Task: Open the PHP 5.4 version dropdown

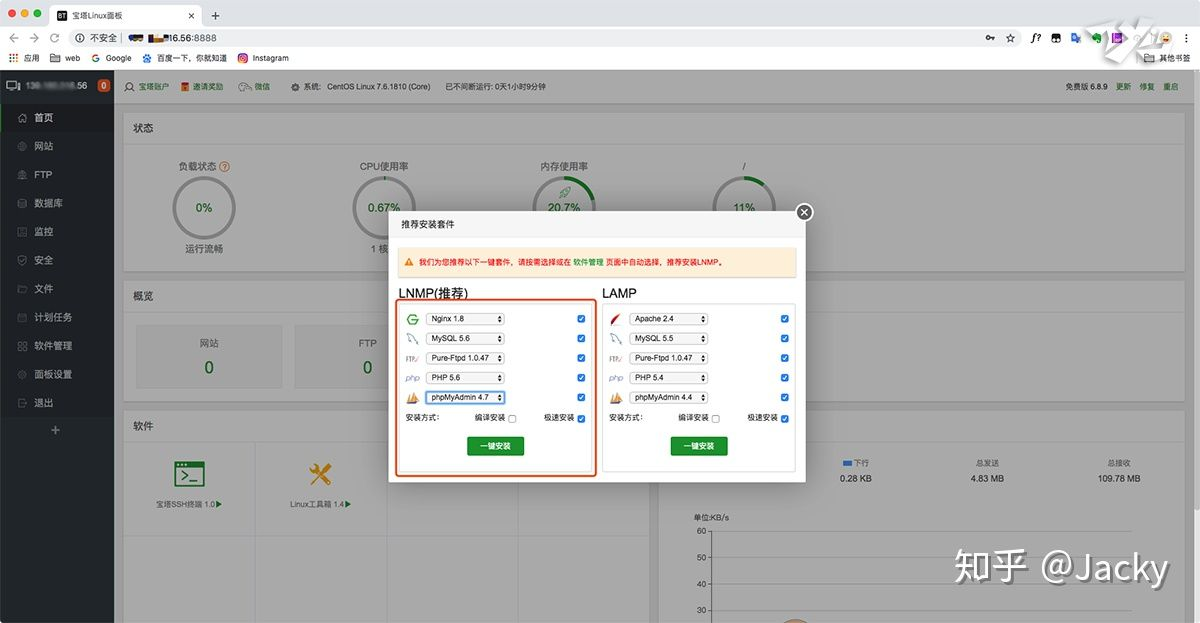Action: click(669, 378)
